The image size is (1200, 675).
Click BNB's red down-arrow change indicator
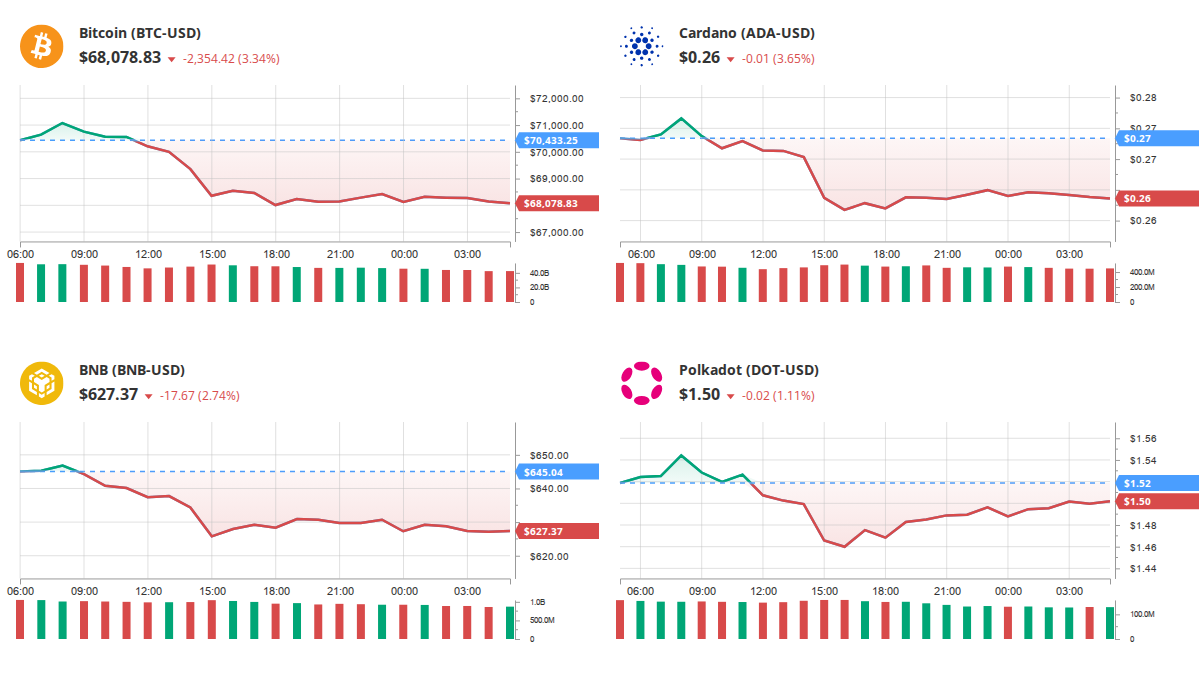coord(149,396)
